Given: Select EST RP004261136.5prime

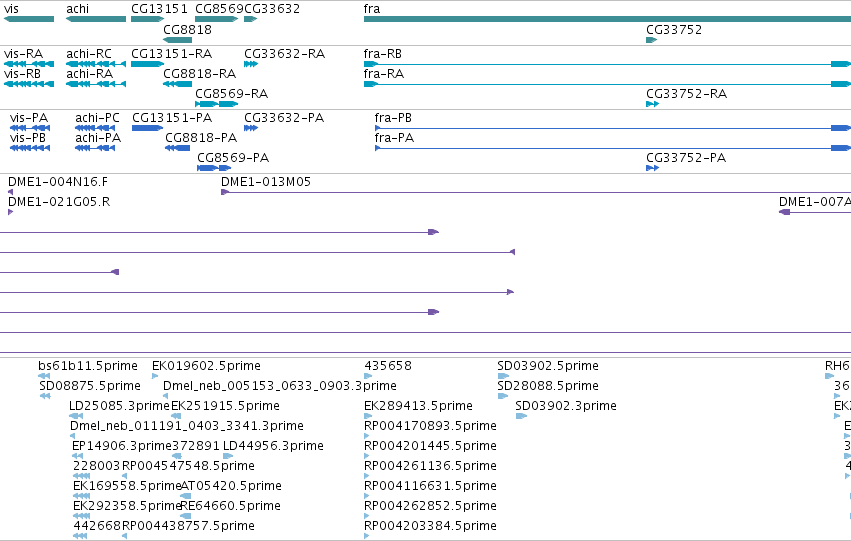Looking at the screenshot, I should [x=366, y=476].
